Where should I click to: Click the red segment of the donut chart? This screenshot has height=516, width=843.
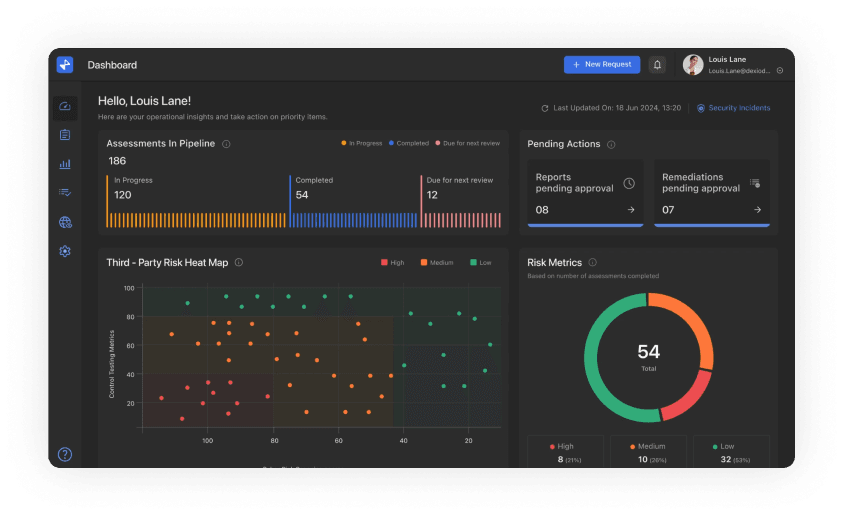(x=692, y=398)
